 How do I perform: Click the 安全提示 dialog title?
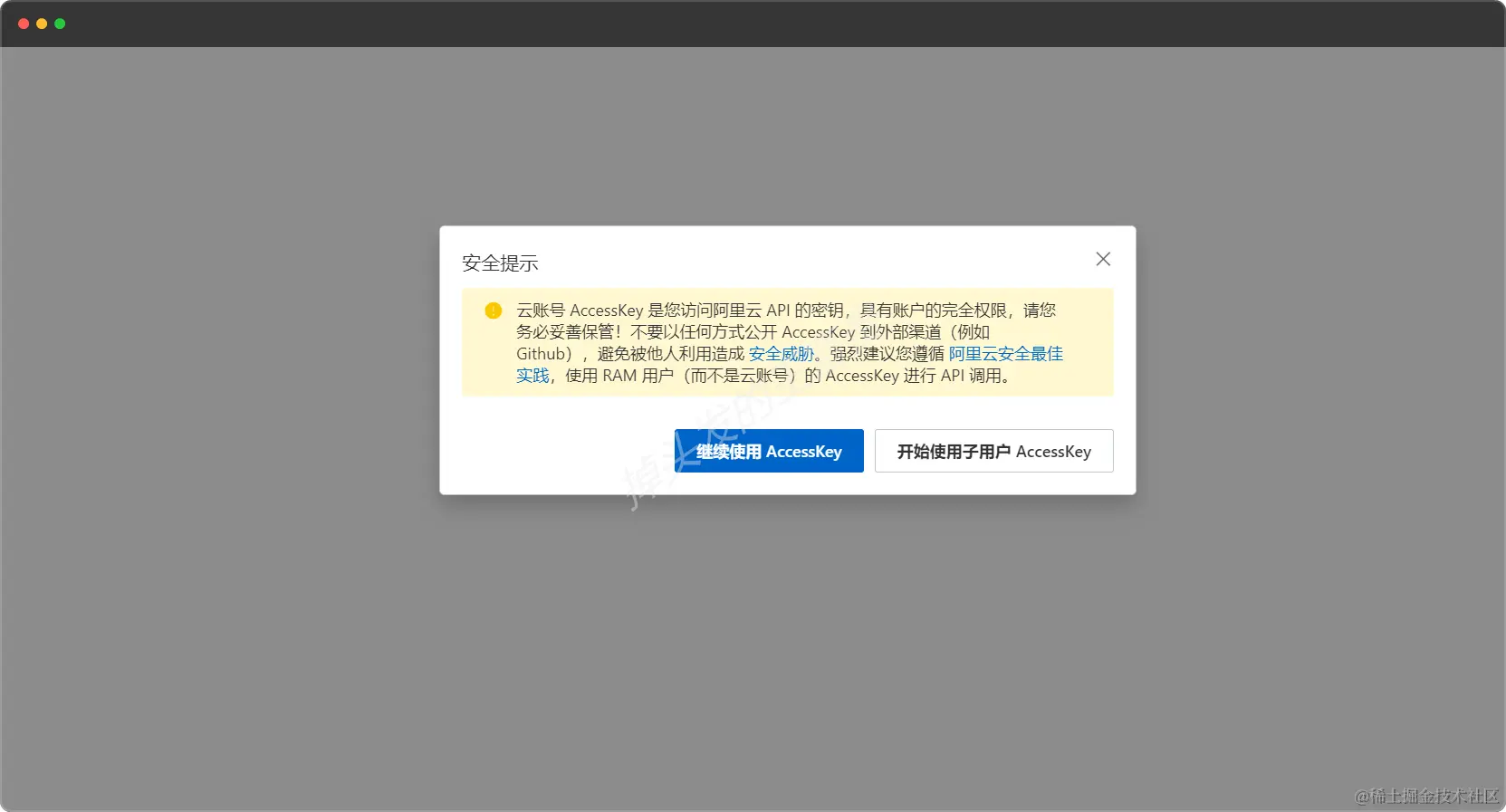(500, 263)
